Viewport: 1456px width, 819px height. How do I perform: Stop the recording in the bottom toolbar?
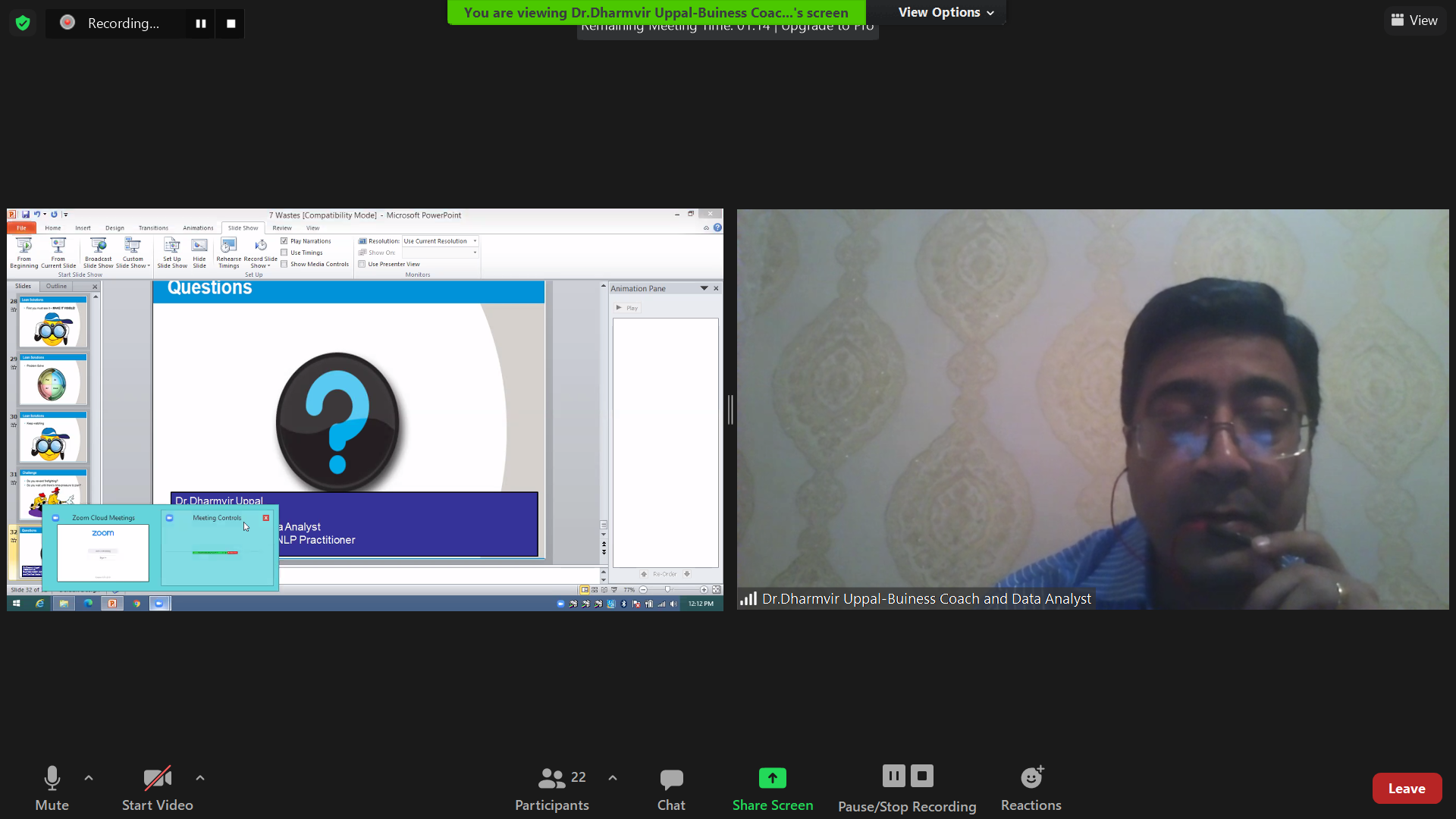(x=922, y=776)
